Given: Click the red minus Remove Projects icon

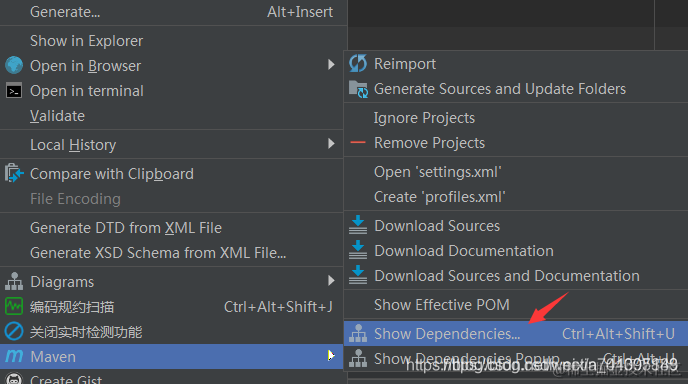Looking at the screenshot, I should click(358, 143).
